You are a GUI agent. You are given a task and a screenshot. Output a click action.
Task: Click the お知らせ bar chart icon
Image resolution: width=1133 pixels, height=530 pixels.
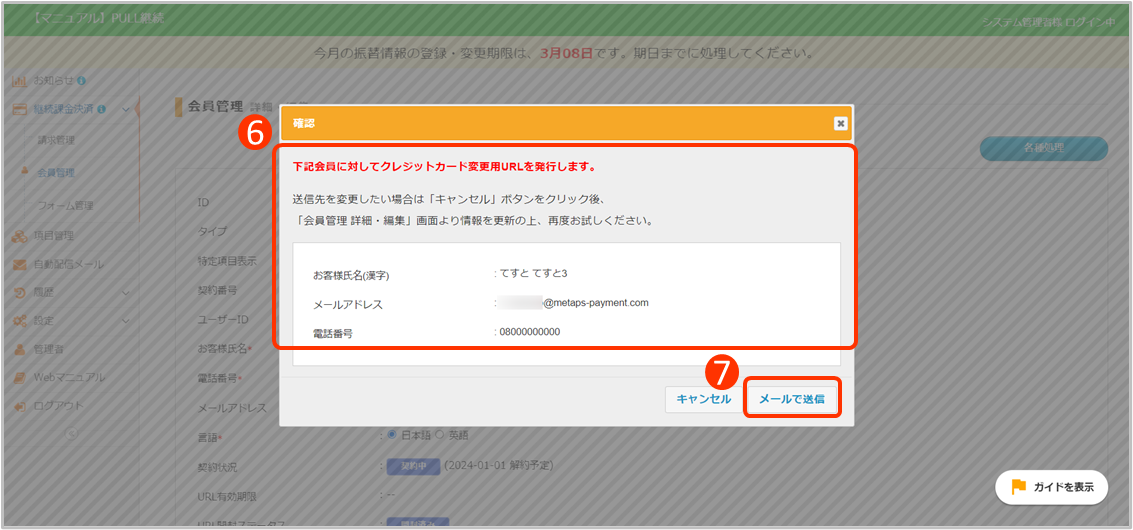tap(19, 80)
